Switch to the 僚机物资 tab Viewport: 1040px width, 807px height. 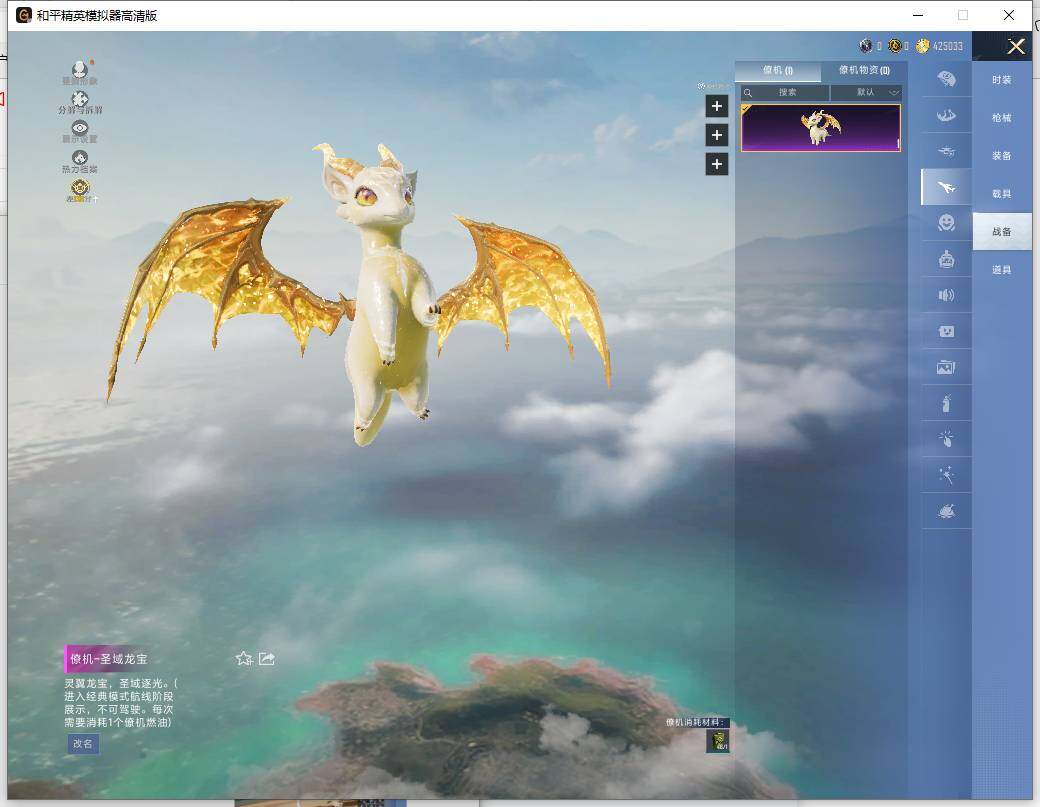(x=864, y=70)
